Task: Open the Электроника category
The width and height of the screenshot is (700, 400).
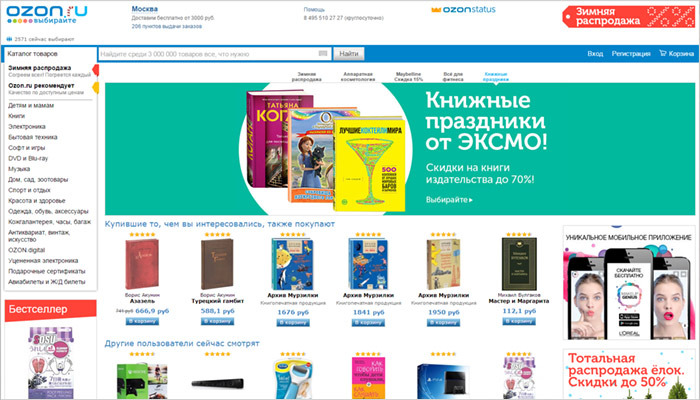Action: 27,126
